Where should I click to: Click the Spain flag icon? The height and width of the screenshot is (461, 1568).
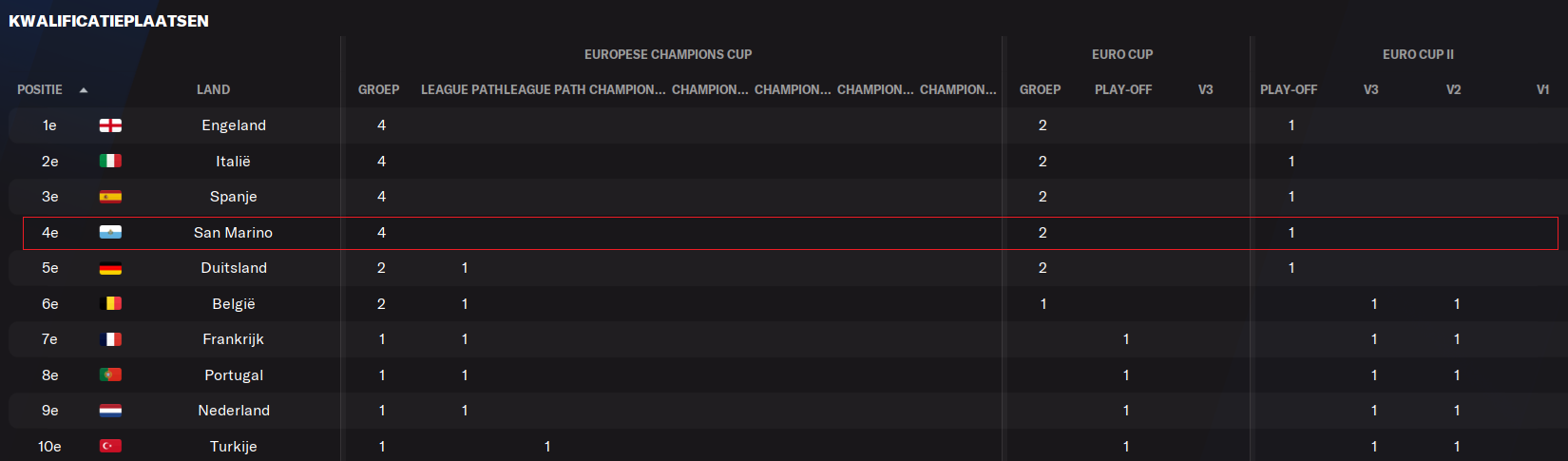coord(110,197)
